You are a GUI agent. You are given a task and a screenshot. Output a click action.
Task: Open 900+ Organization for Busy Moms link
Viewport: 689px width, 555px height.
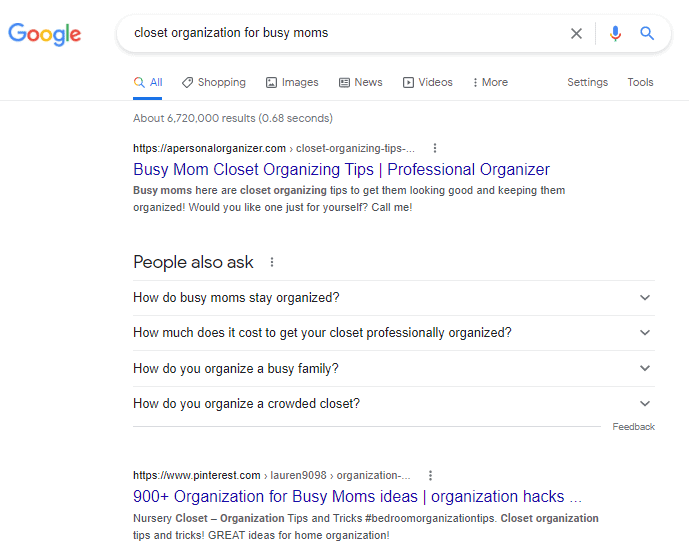click(357, 497)
